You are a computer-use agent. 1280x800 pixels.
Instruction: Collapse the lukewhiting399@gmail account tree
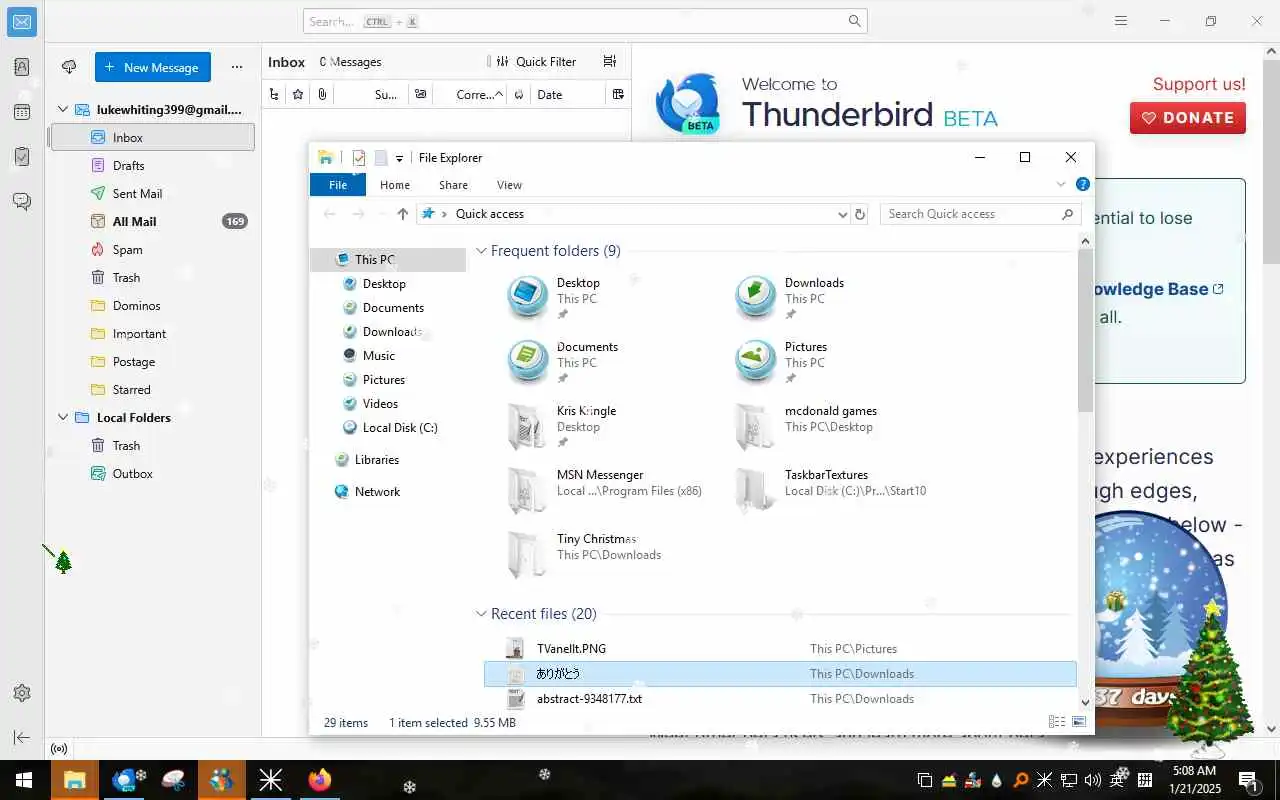click(x=63, y=110)
